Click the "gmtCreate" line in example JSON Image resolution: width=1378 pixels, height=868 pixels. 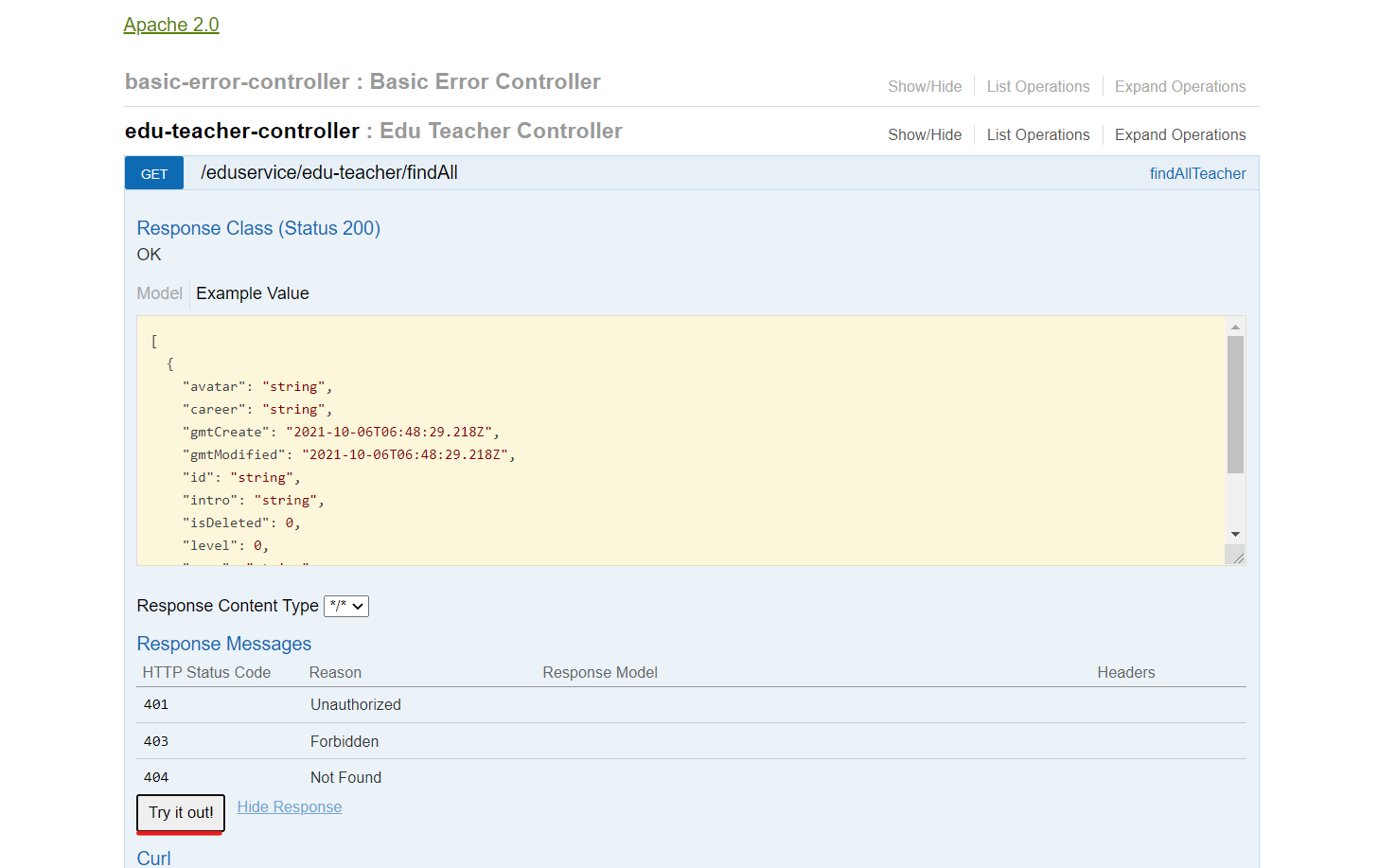[x=341, y=432]
